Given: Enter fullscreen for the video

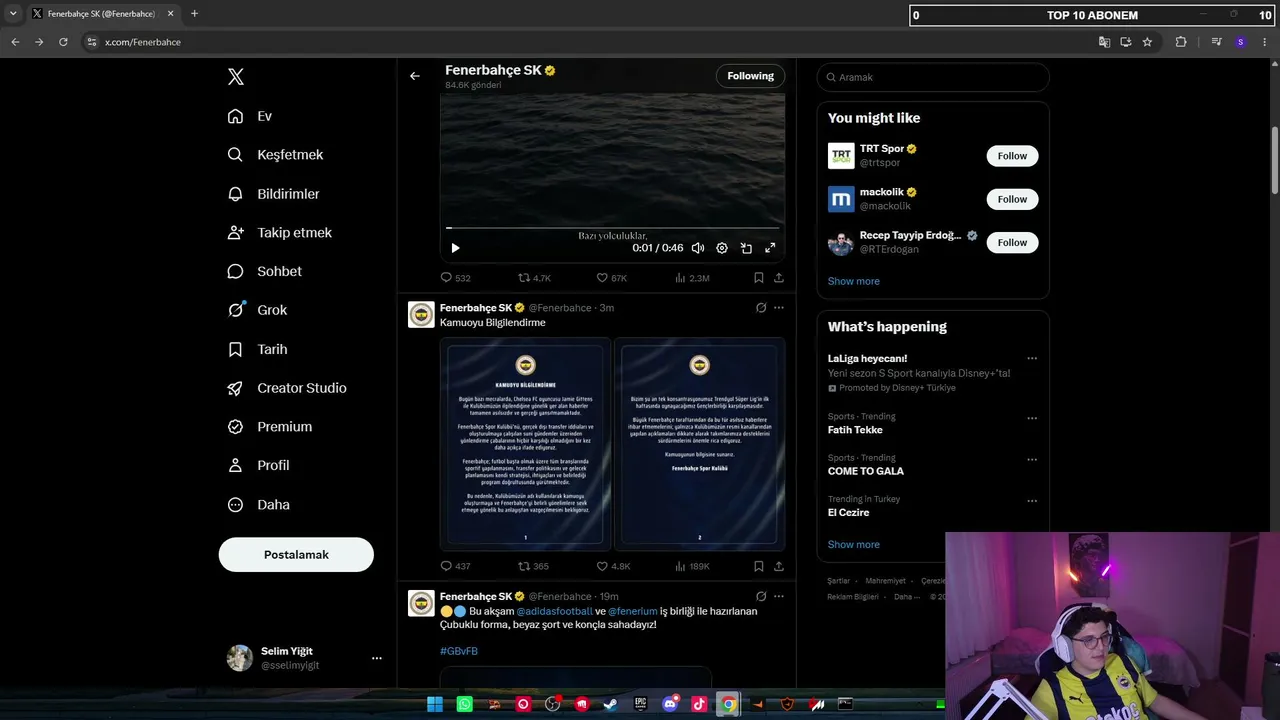Looking at the screenshot, I should (x=770, y=248).
